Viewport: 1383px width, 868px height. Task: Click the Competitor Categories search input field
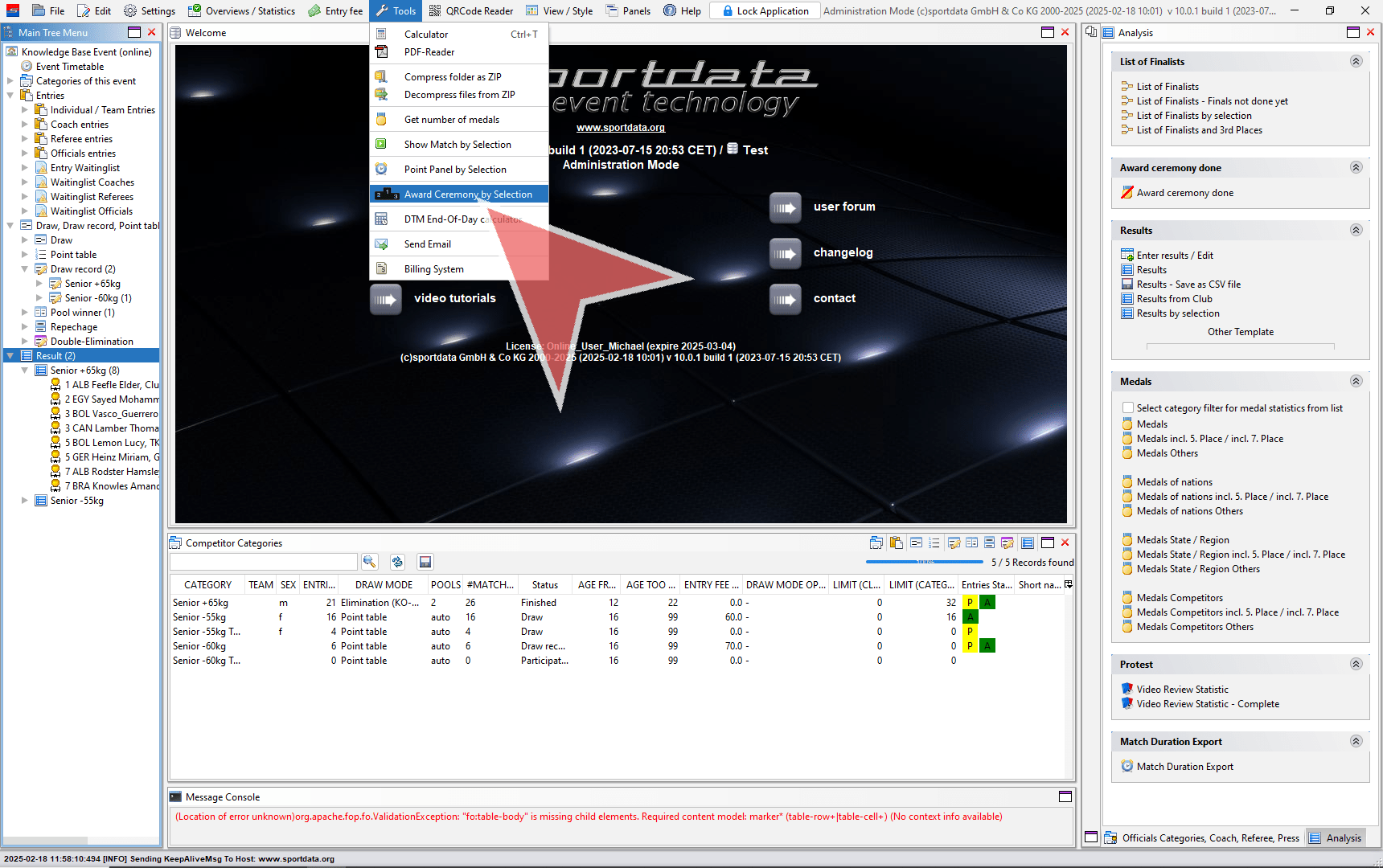tap(264, 562)
